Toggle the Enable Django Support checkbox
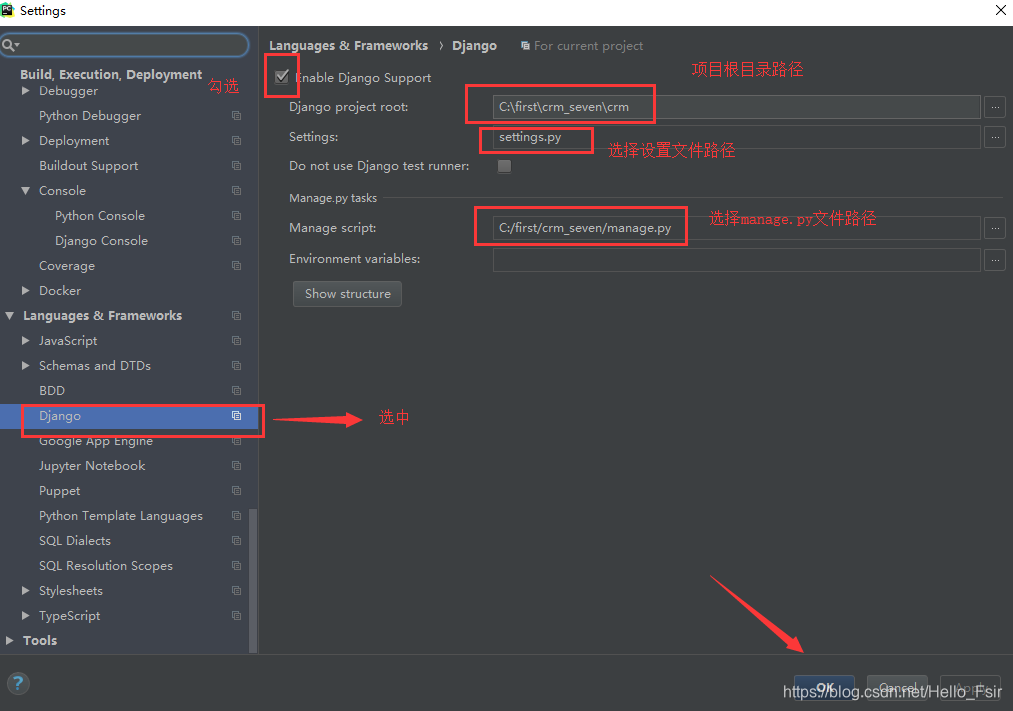The height and width of the screenshot is (711, 1013). pos(282,77)
